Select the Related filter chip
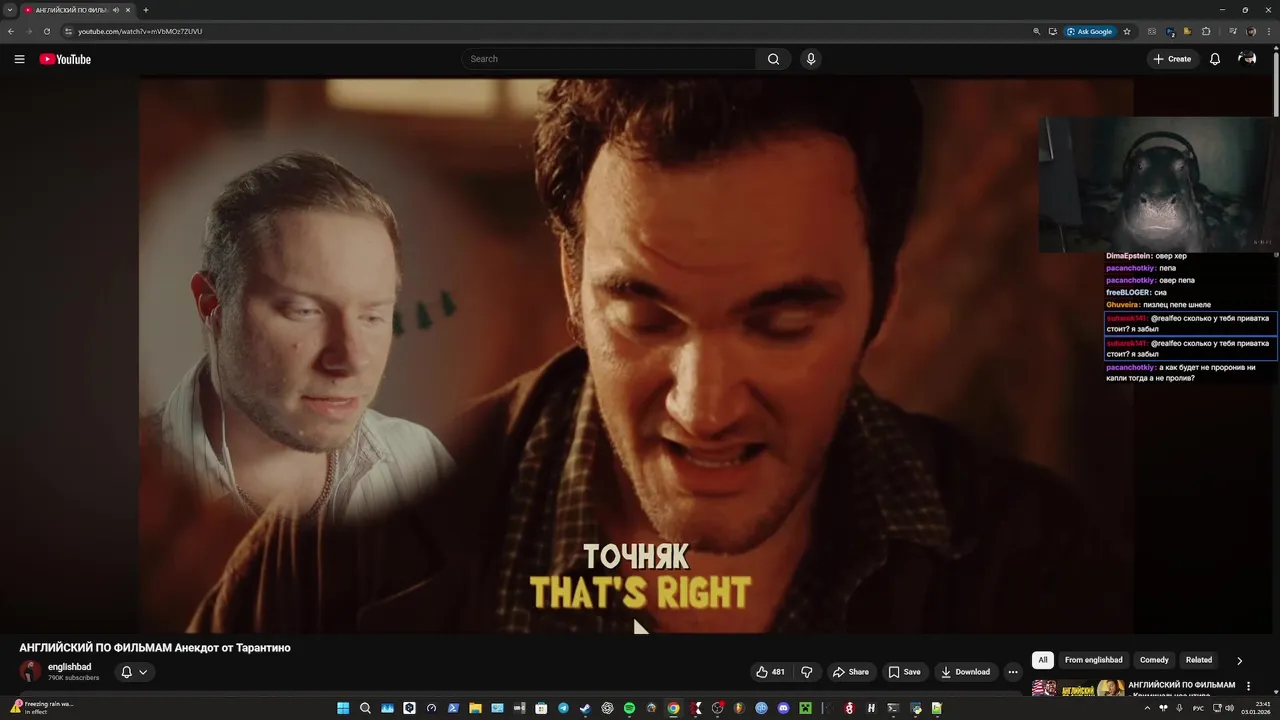This screenshot has height=720, width=1280. point(1199,660)
